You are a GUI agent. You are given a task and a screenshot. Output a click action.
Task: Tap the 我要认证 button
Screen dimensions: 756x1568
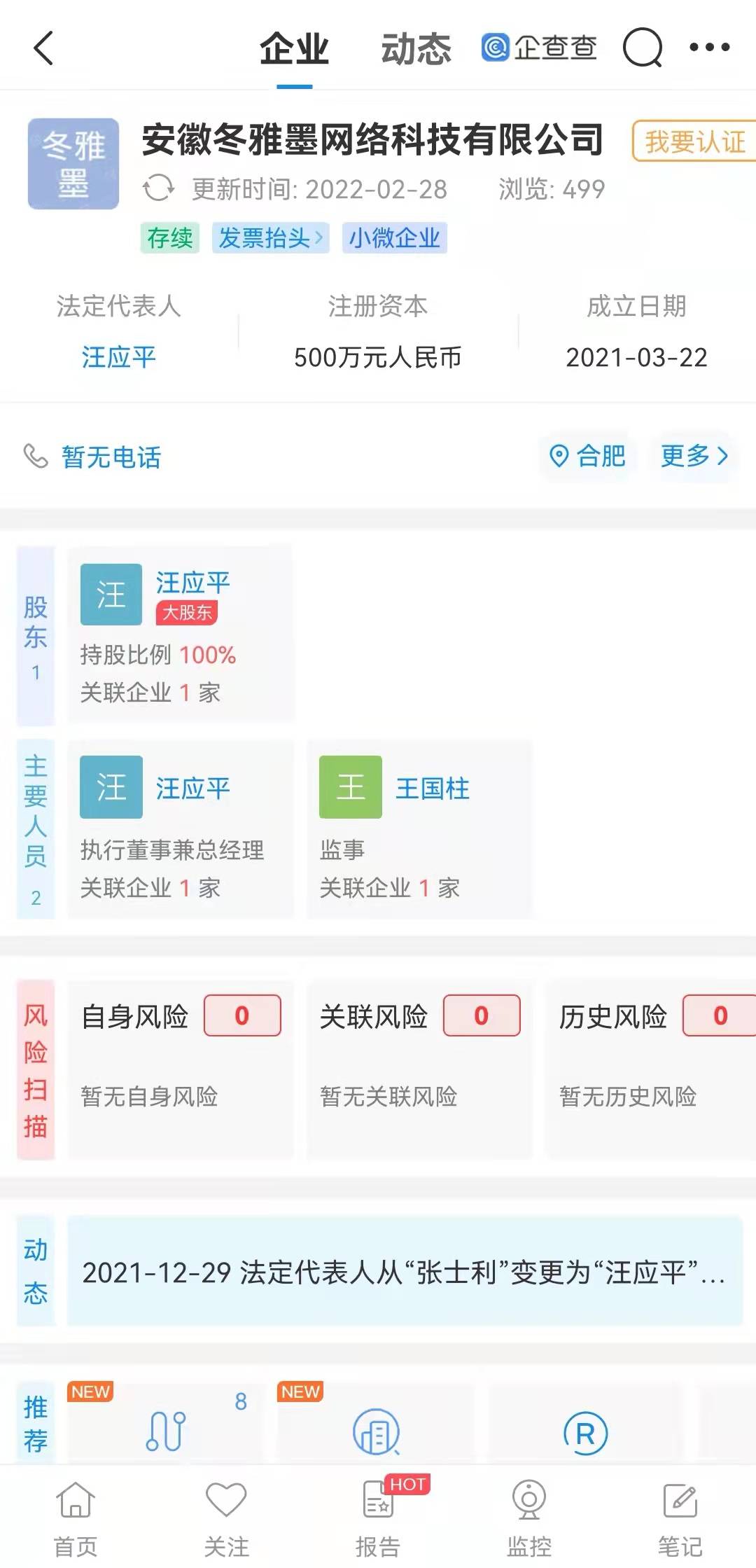coord(694,141)
